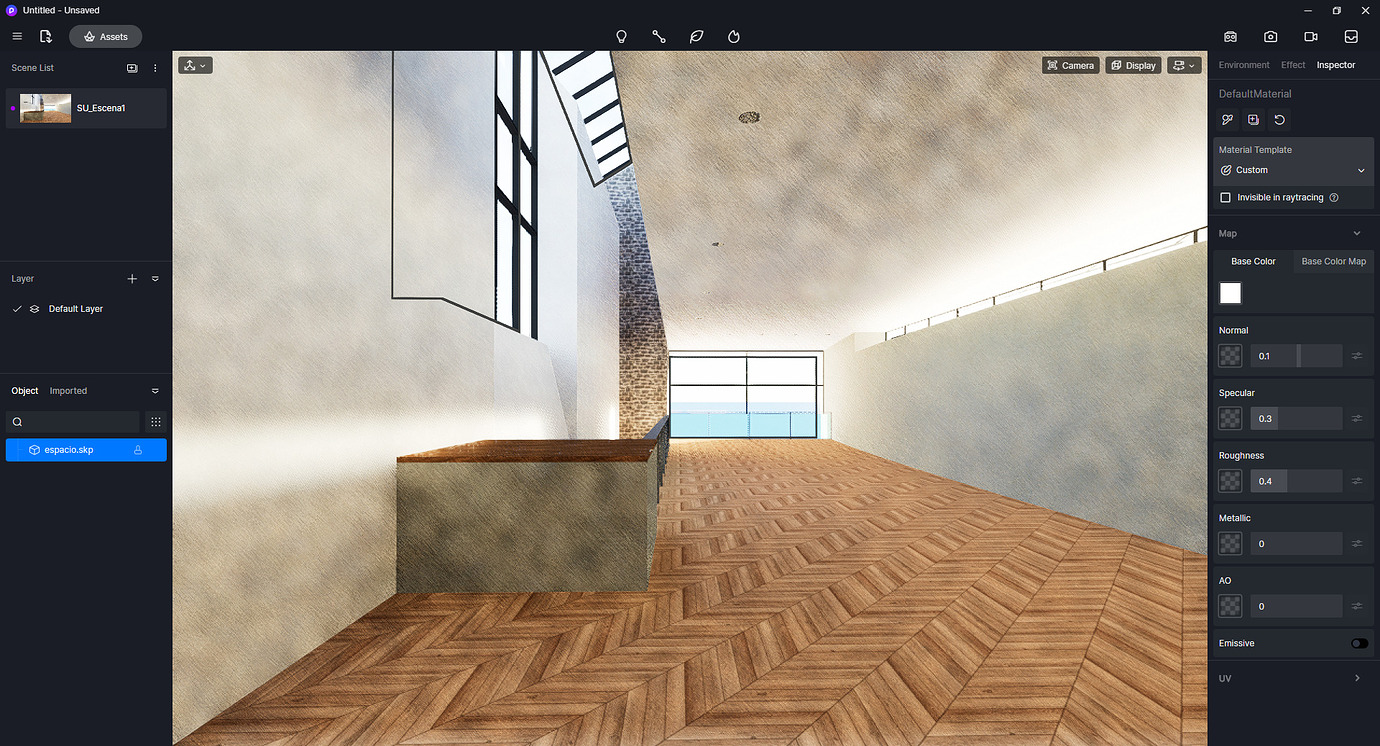Open the Material Template Custom dropdown
This screenshot has height=746, width=1380.
[x=1293, y=170]
